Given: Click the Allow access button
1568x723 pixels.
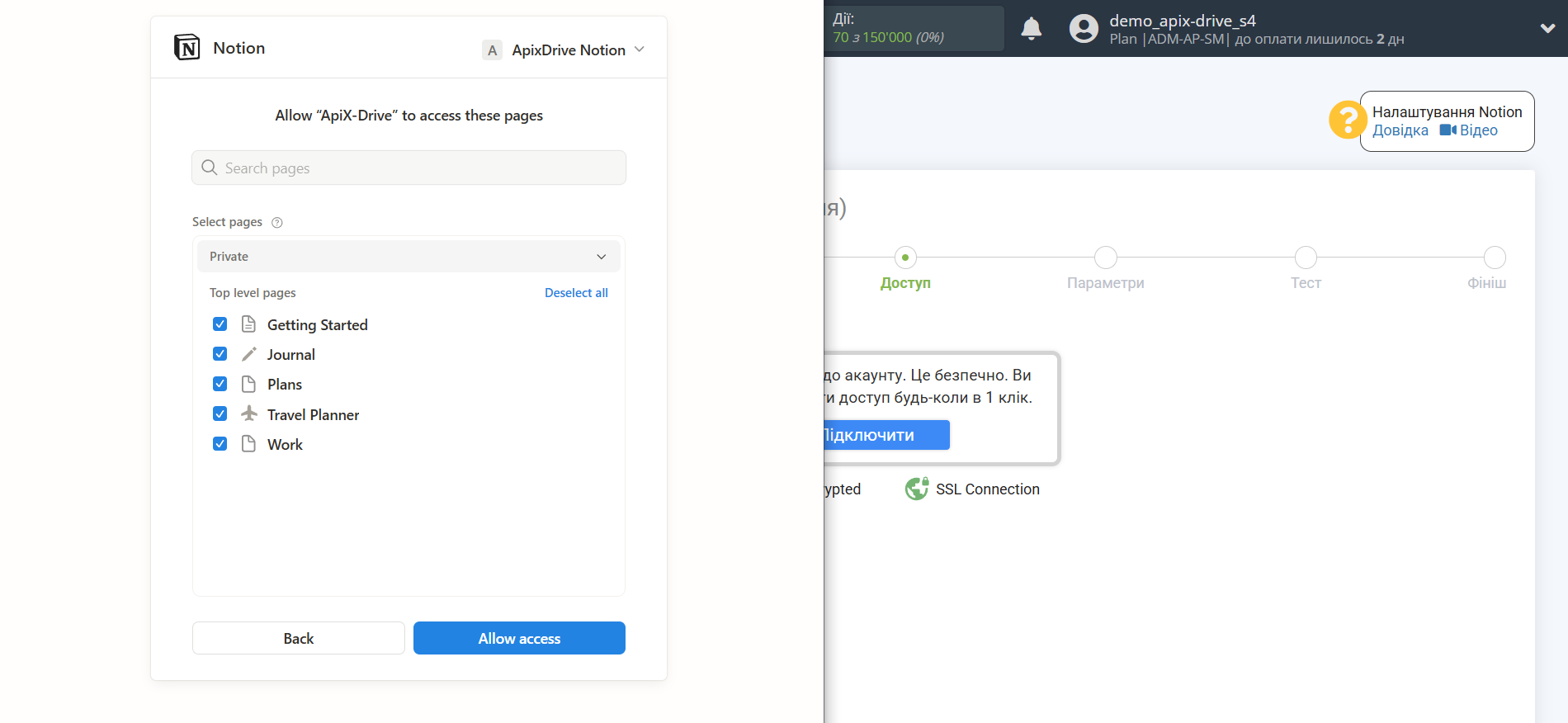Looking at the screenshot, I should [x=519, y=638].
